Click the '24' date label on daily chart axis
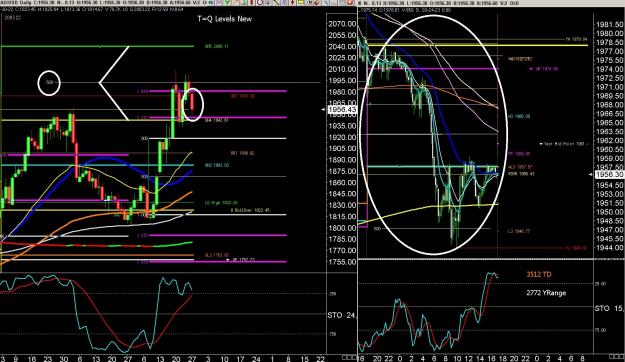 tap(256, 359)
